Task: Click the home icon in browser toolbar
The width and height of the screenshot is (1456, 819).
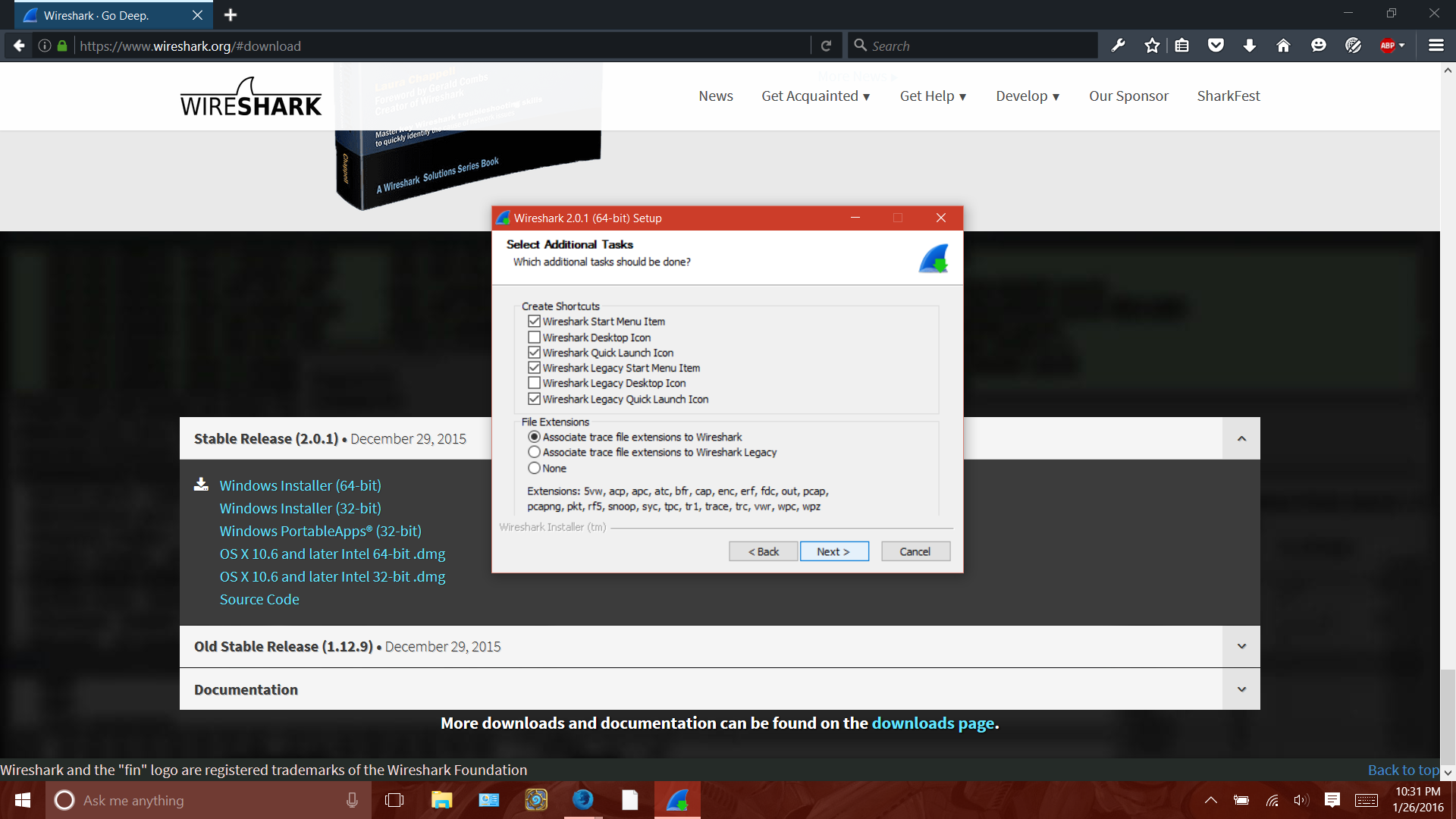Action: (x=1282, y=45)
